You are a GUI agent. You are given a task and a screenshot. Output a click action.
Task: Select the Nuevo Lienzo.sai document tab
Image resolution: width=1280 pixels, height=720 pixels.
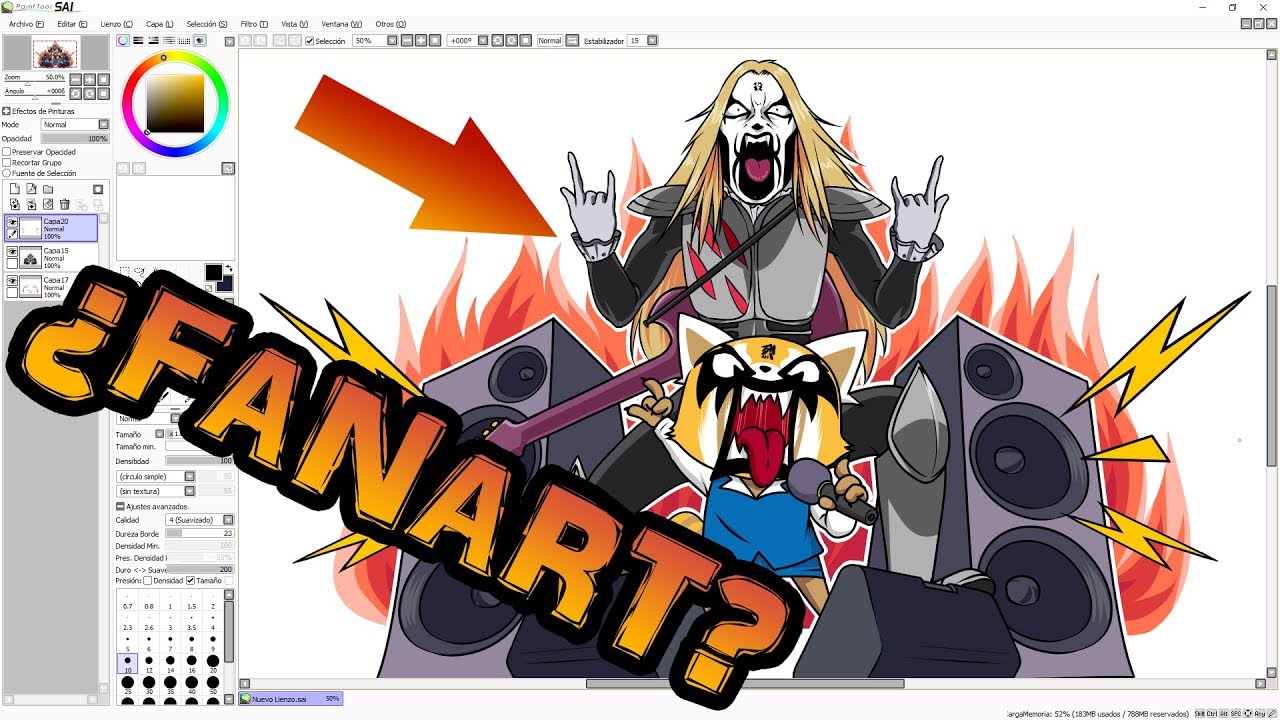[x=291, y=698]
